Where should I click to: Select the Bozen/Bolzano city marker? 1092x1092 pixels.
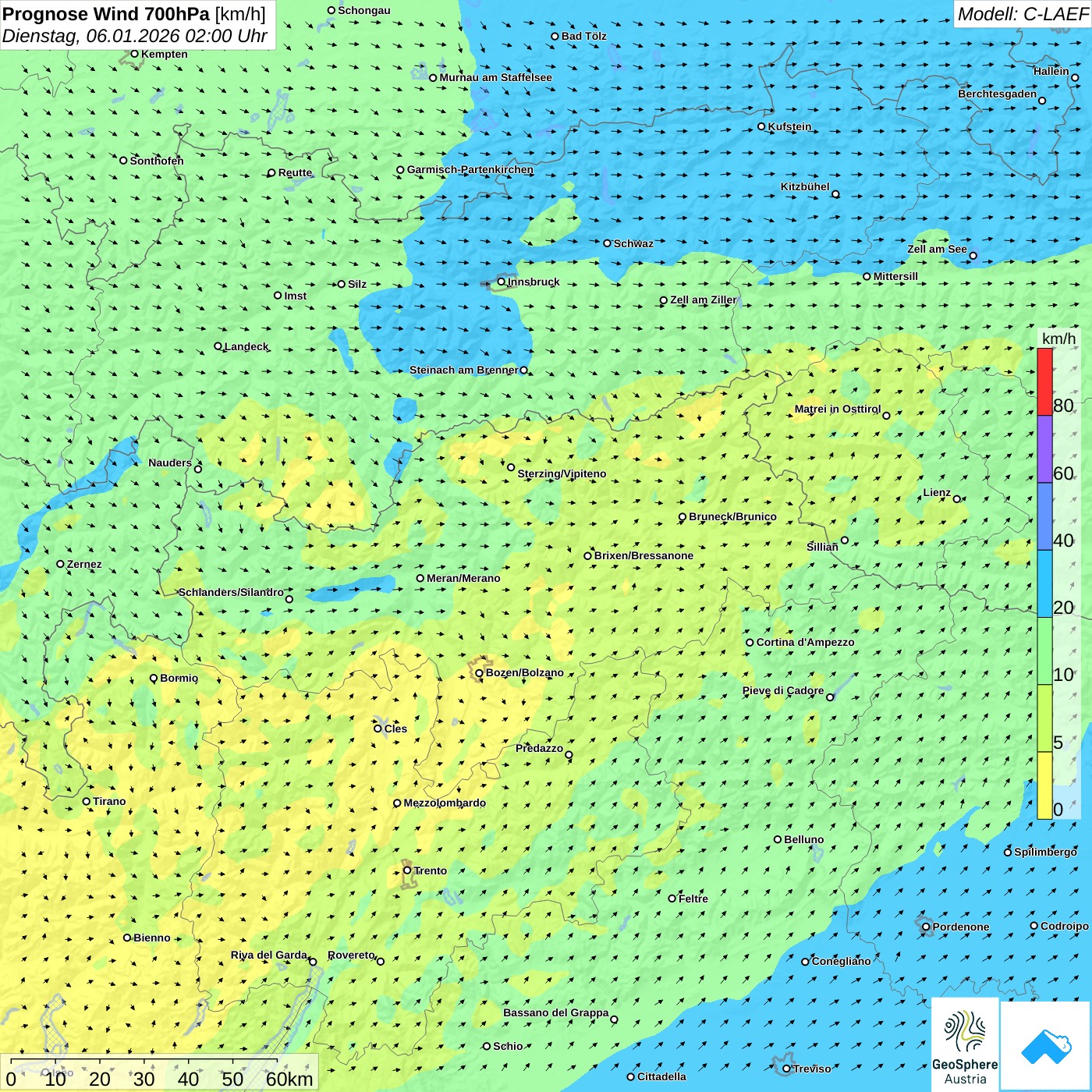tap(479, 673)
